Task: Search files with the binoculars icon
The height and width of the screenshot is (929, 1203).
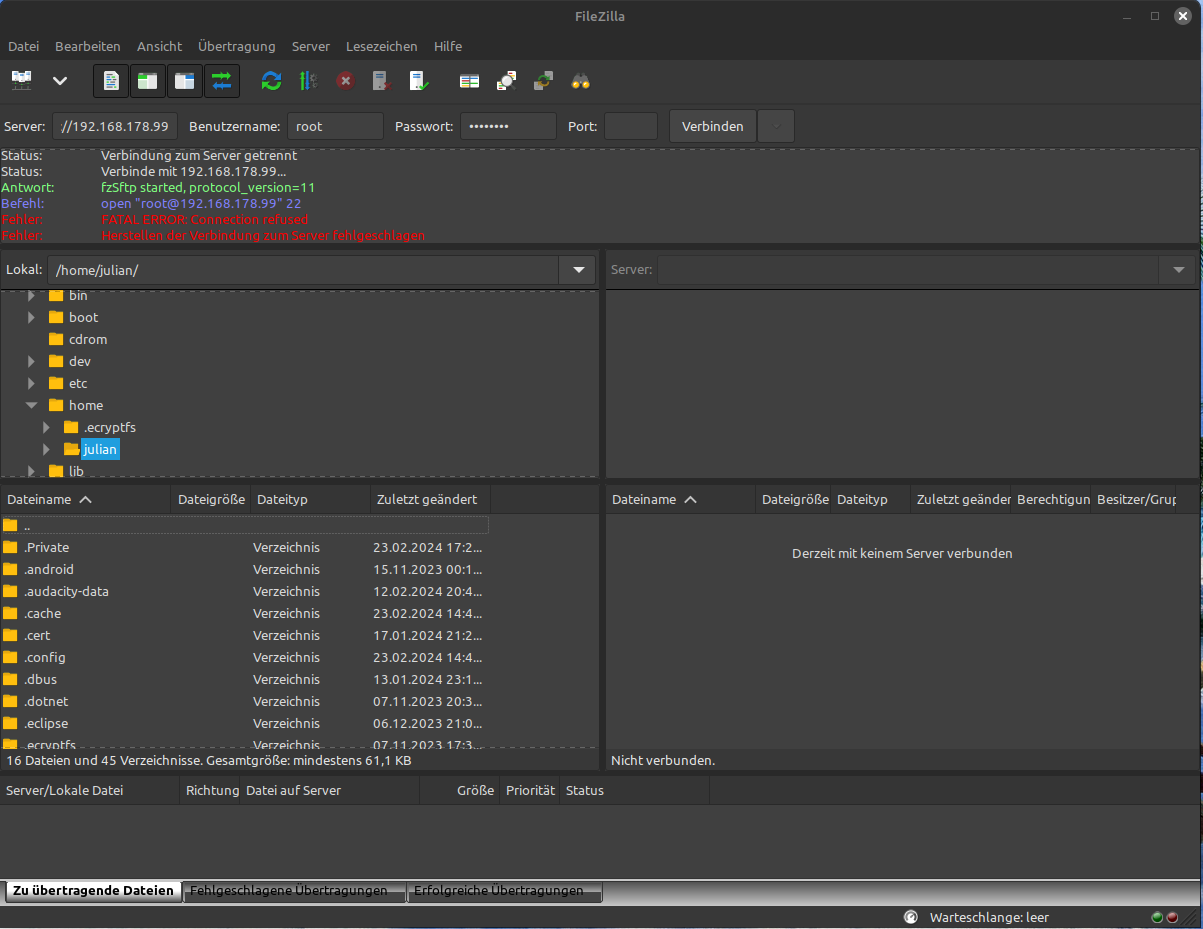Action: pos(580,81)
